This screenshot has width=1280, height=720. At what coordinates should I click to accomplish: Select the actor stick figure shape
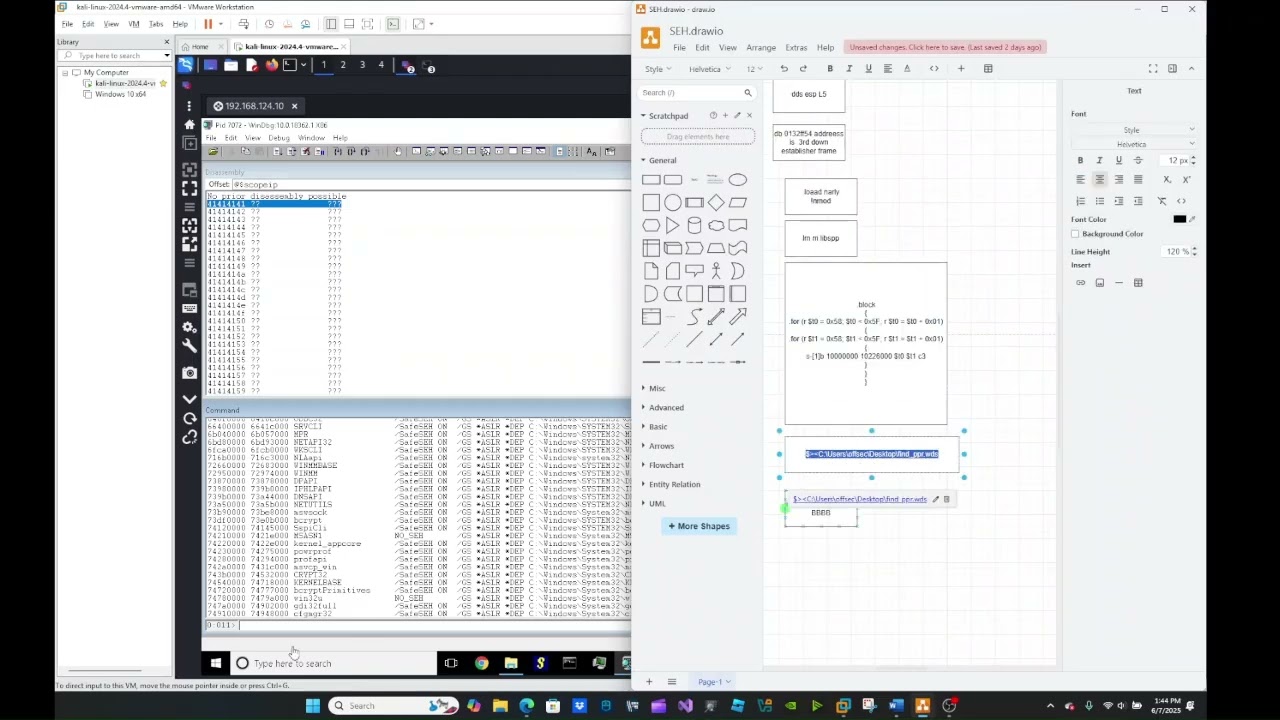pyautogui.click(x=716, y=271)
